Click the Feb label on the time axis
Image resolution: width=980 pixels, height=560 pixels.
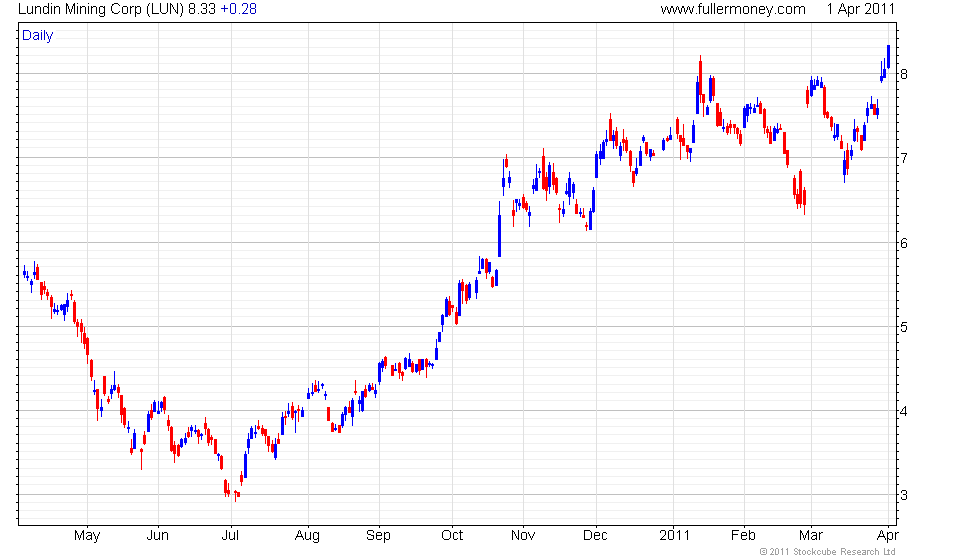pos(743,535)
